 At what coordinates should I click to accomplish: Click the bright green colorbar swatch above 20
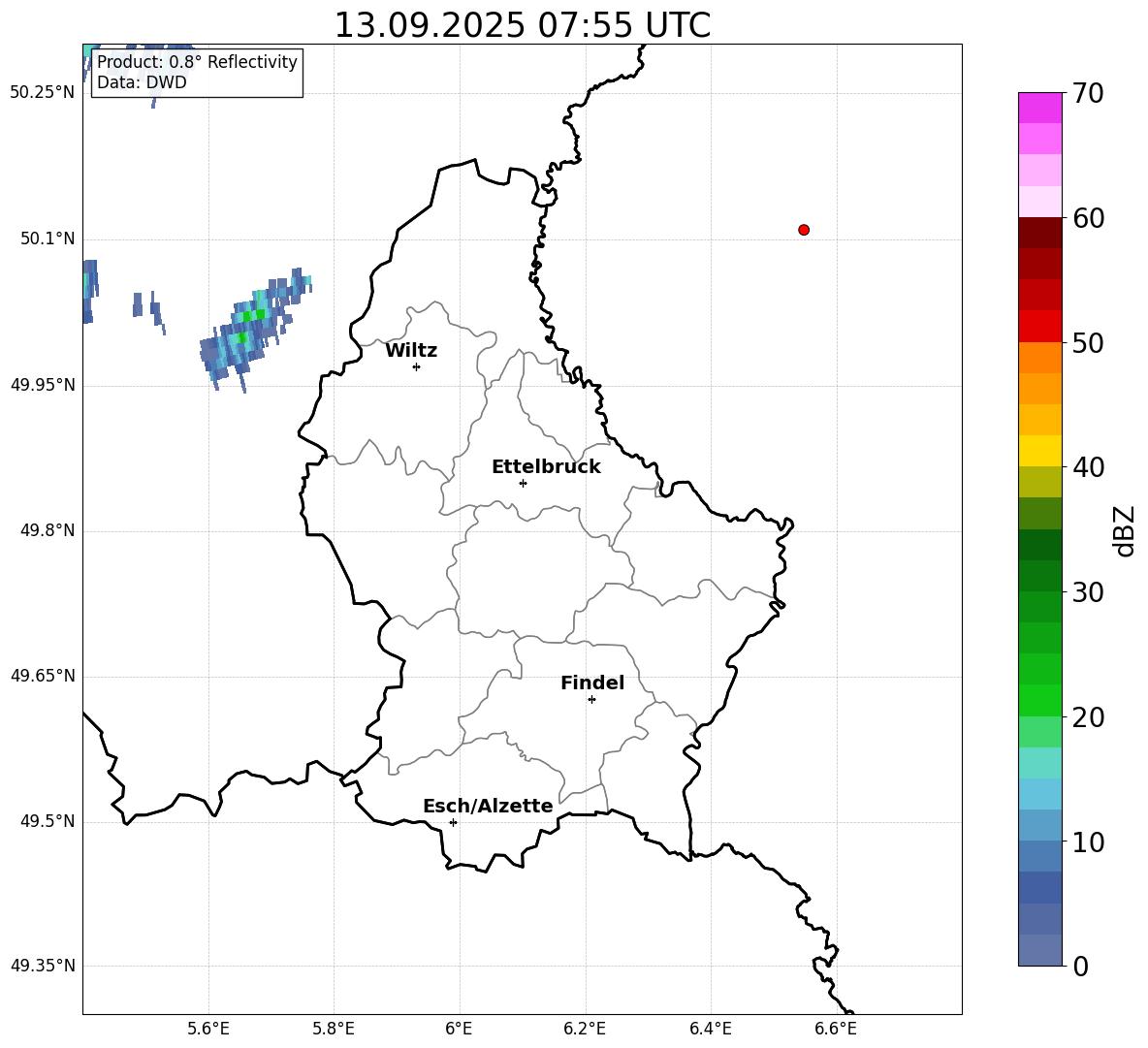[1039, 700]
